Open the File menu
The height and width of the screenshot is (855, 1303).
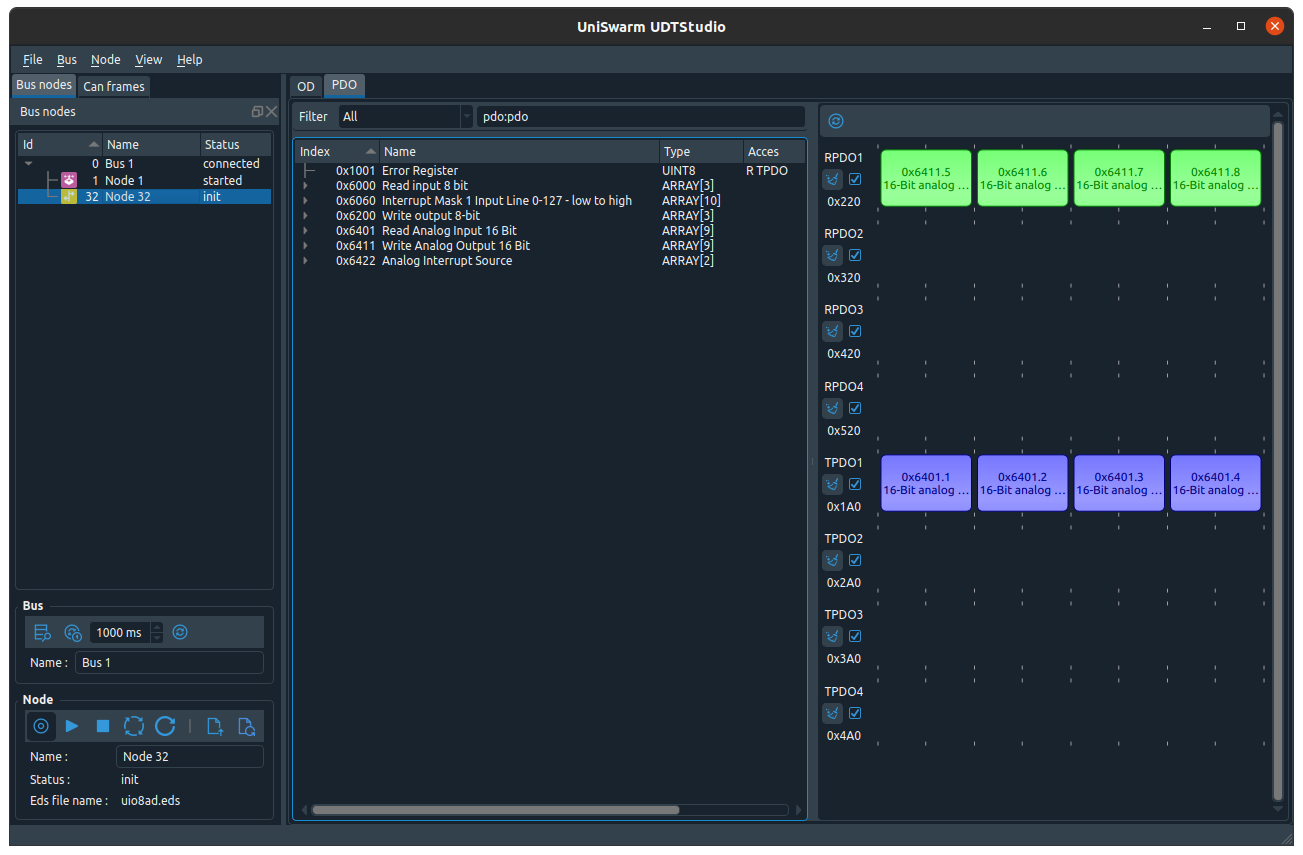point(33,60)
